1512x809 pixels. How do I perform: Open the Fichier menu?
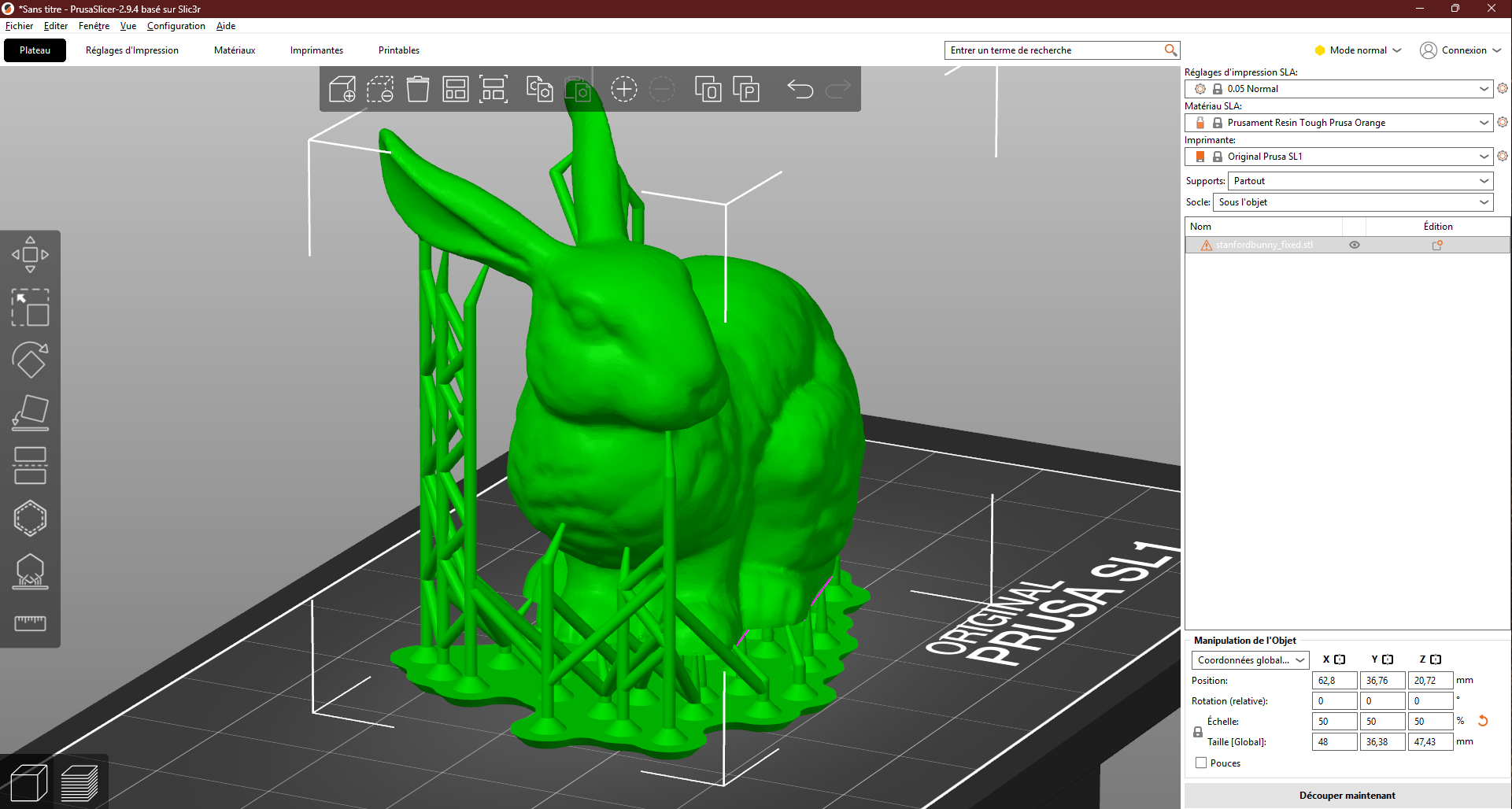tap(19, 26)
